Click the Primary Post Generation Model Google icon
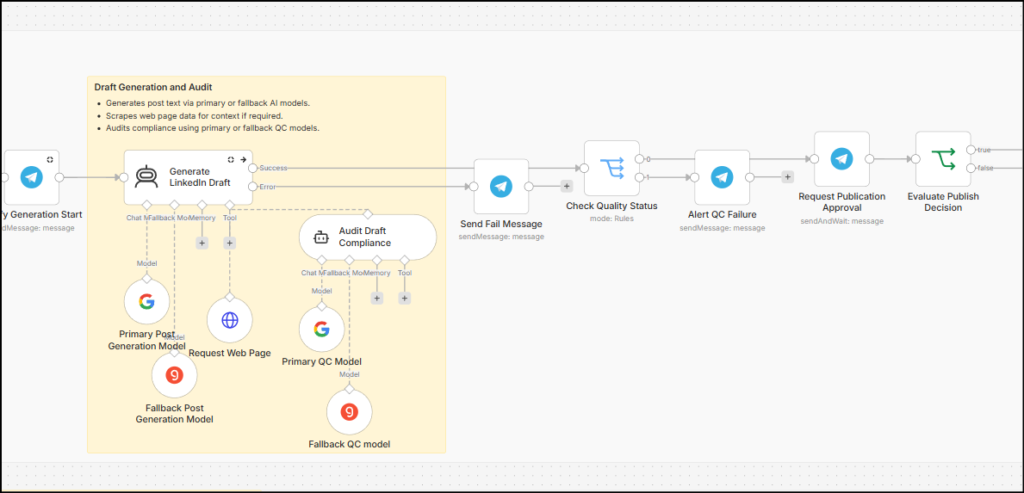Image resolution: width=1024 pixels, height=493 pixels. coord(147,302)
